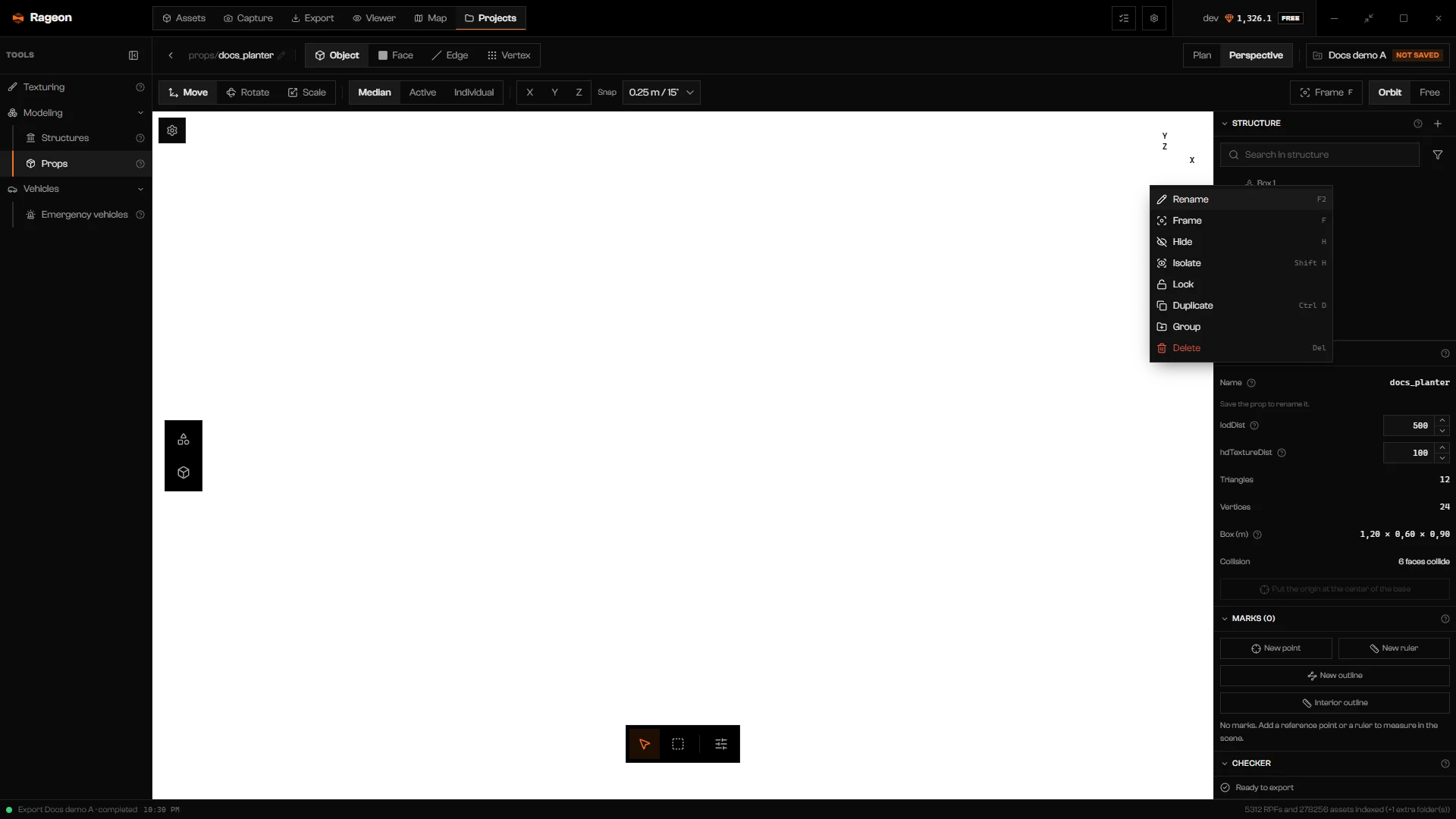This screenshot has height=819, width=1456.
Task: Select the box marquee selection tool
Action: [x=678, y=744]
